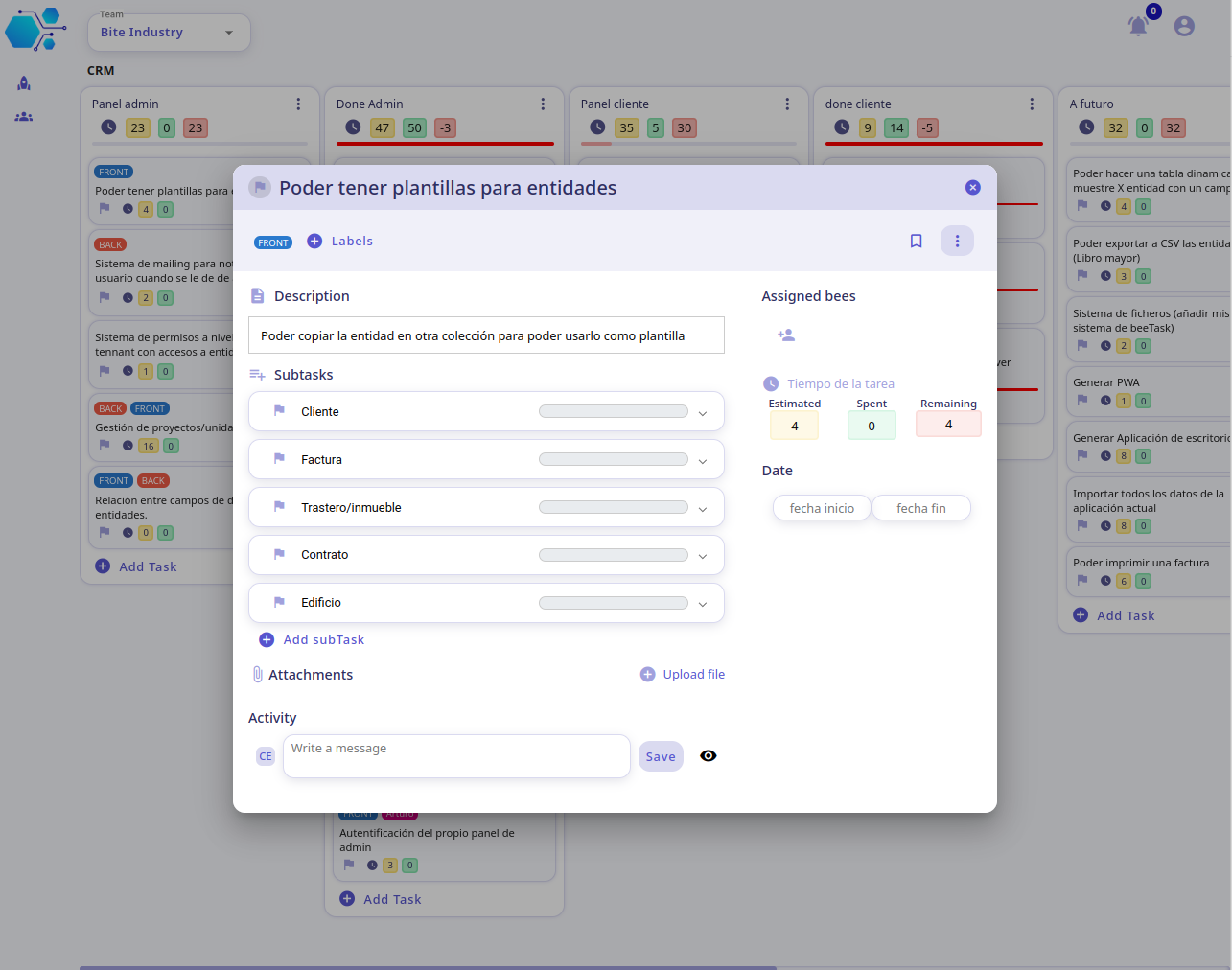Image resolution: width=1232 pixels, height=970 pixels.
Task: Click the Edificio subtask progress bar
Action: tap(614, 603)
